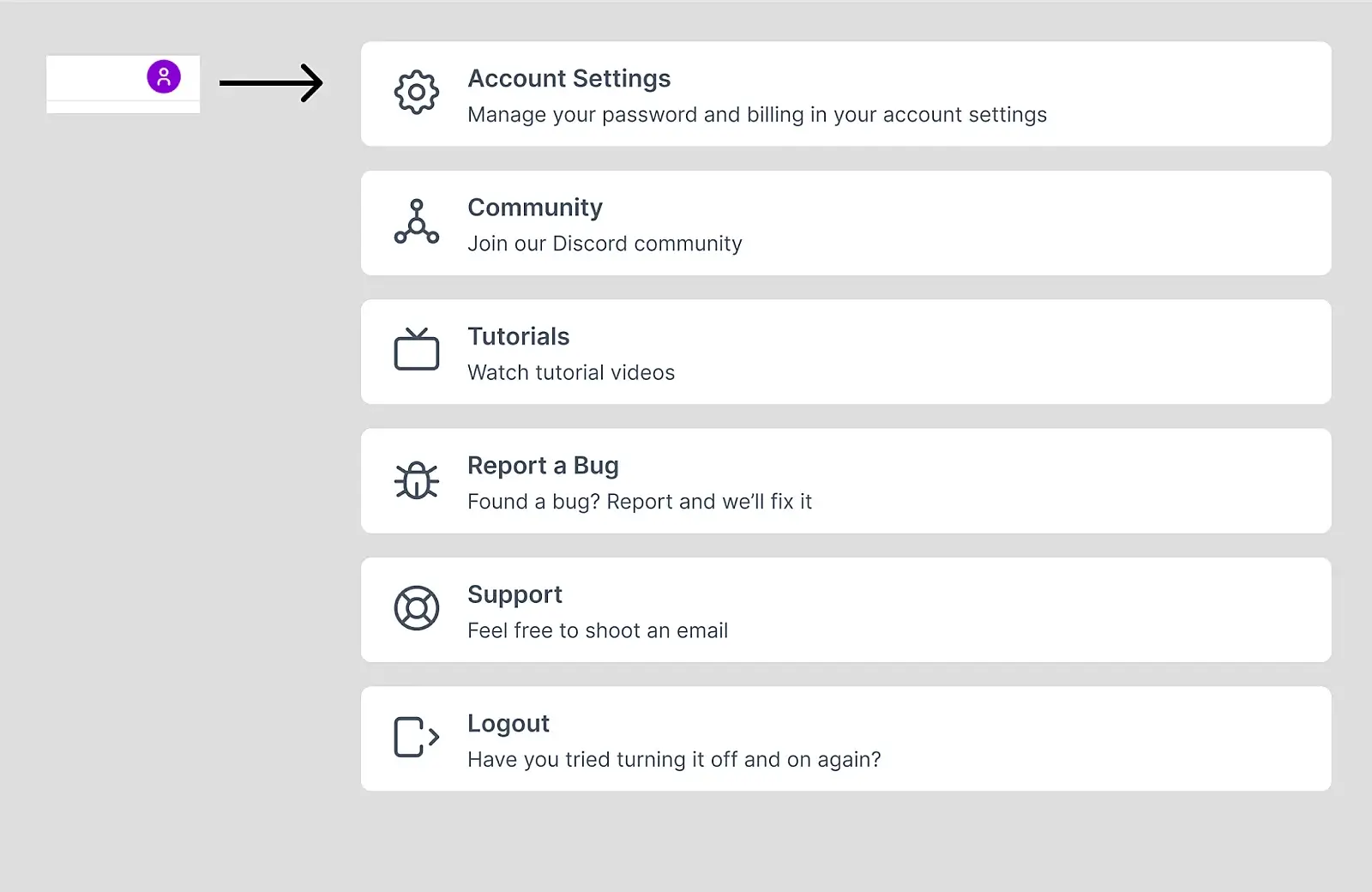Viewport: 1372px width, 892px height.
Task: Open the Account Settings title
Action: point(569,79)
